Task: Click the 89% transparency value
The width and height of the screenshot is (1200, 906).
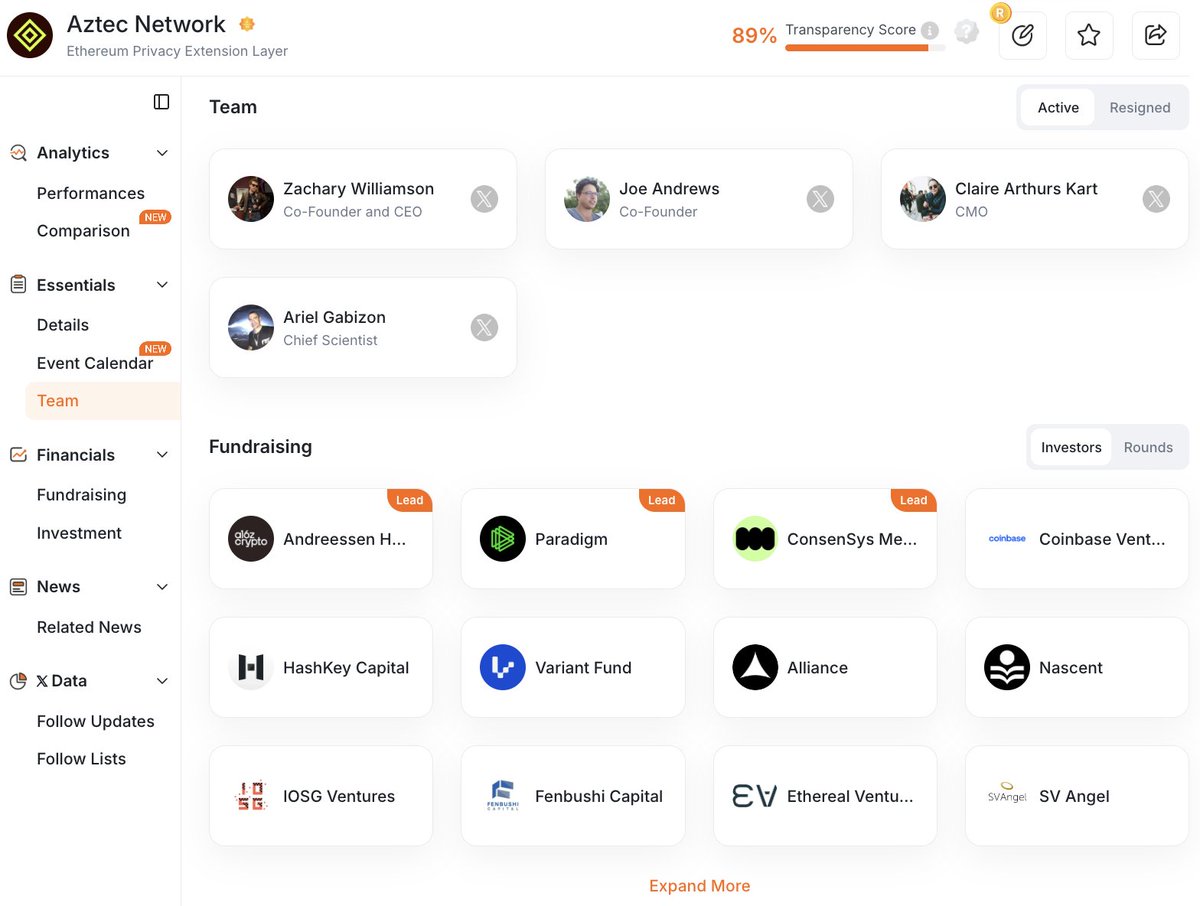Action: 754,36
